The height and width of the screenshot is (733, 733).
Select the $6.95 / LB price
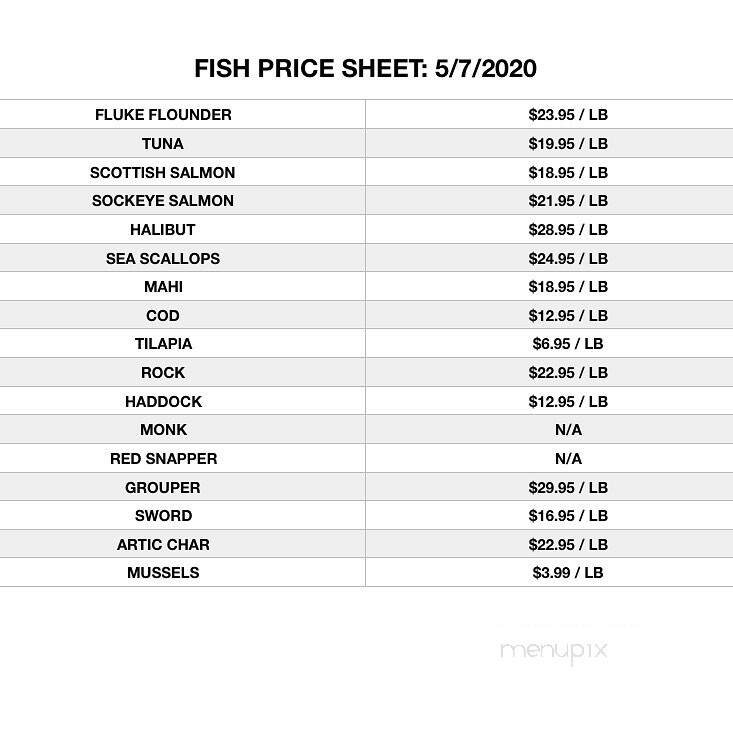coord(568,344)
